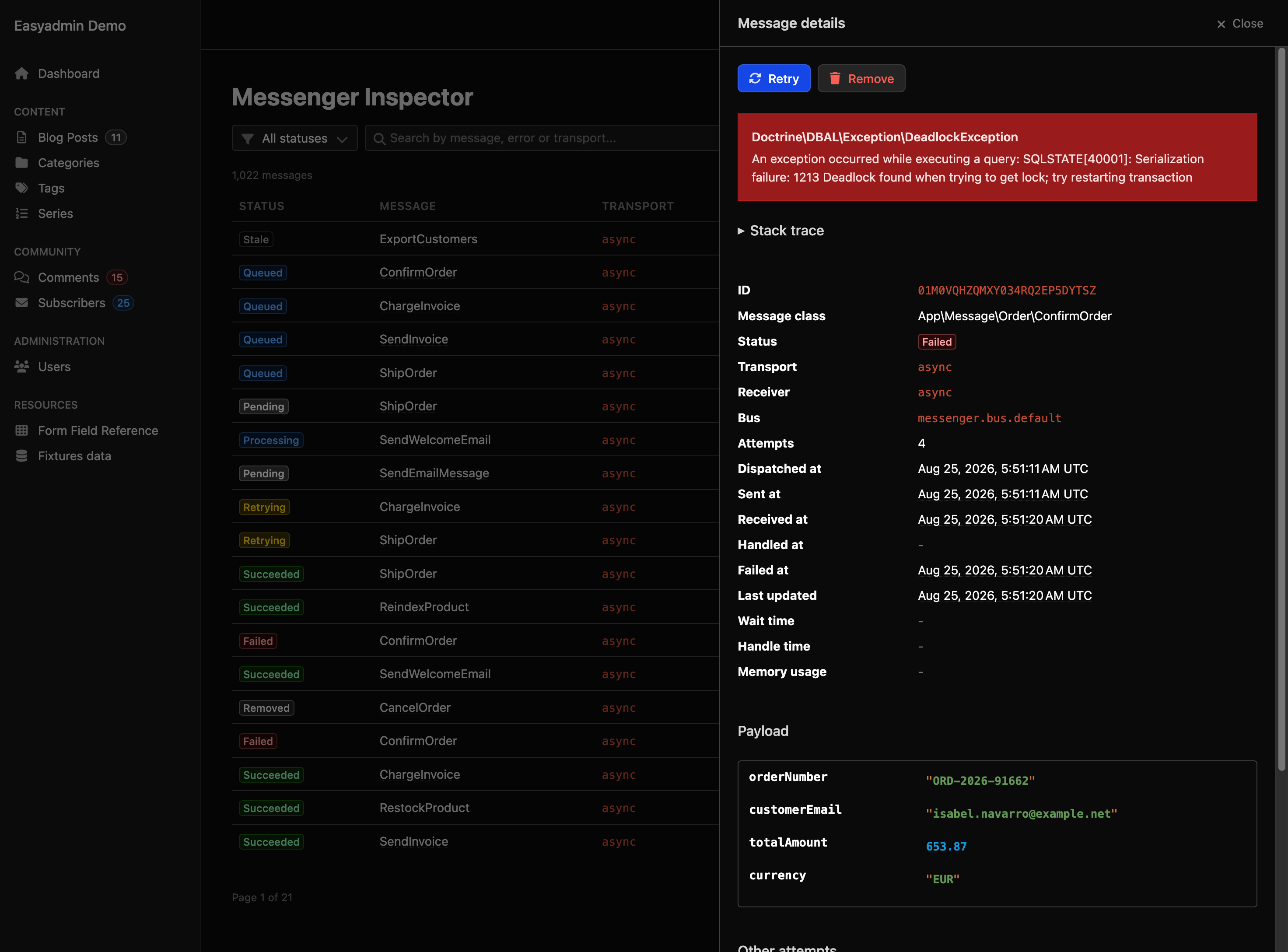Click the totalAmount value 653.87

[946, 846]
